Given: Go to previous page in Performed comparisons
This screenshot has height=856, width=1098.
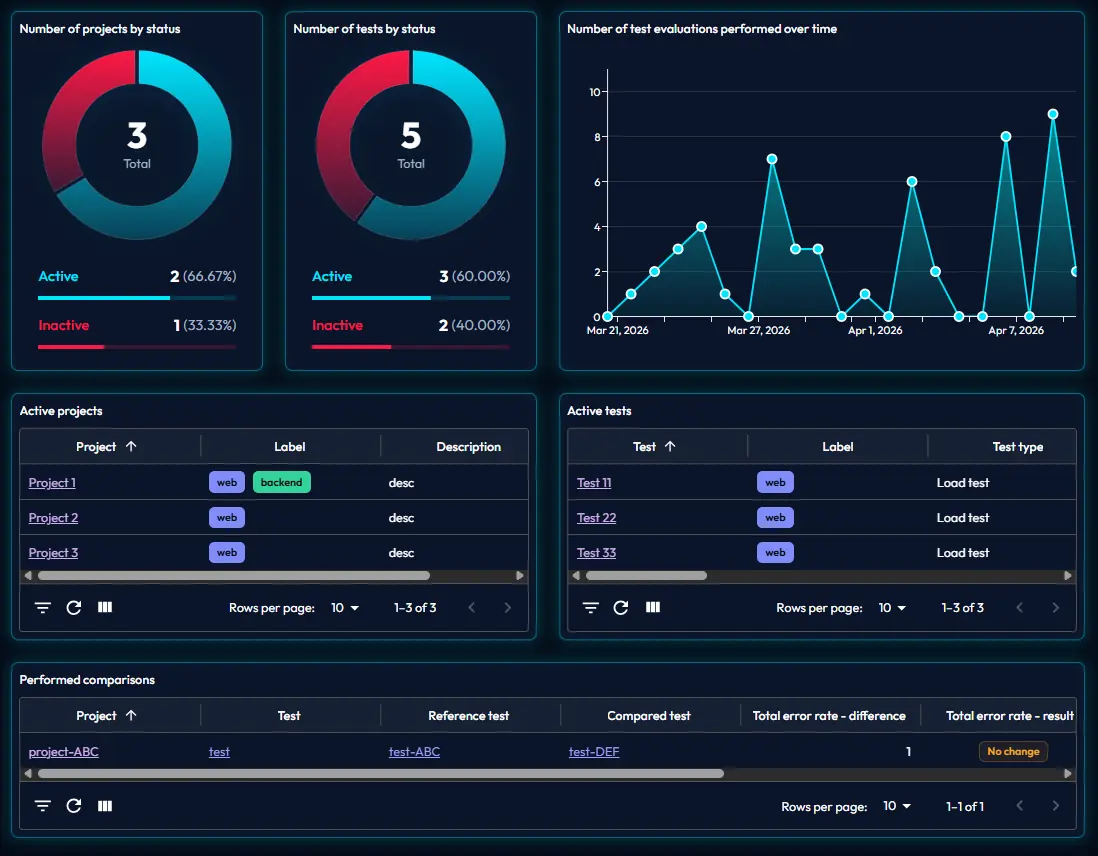Looking at the screenshot, I should (x=1020, y=806).
